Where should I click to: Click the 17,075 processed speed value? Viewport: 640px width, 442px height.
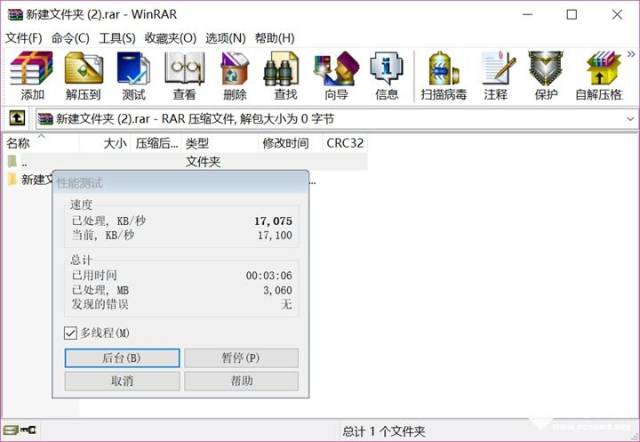click(273, 221)
